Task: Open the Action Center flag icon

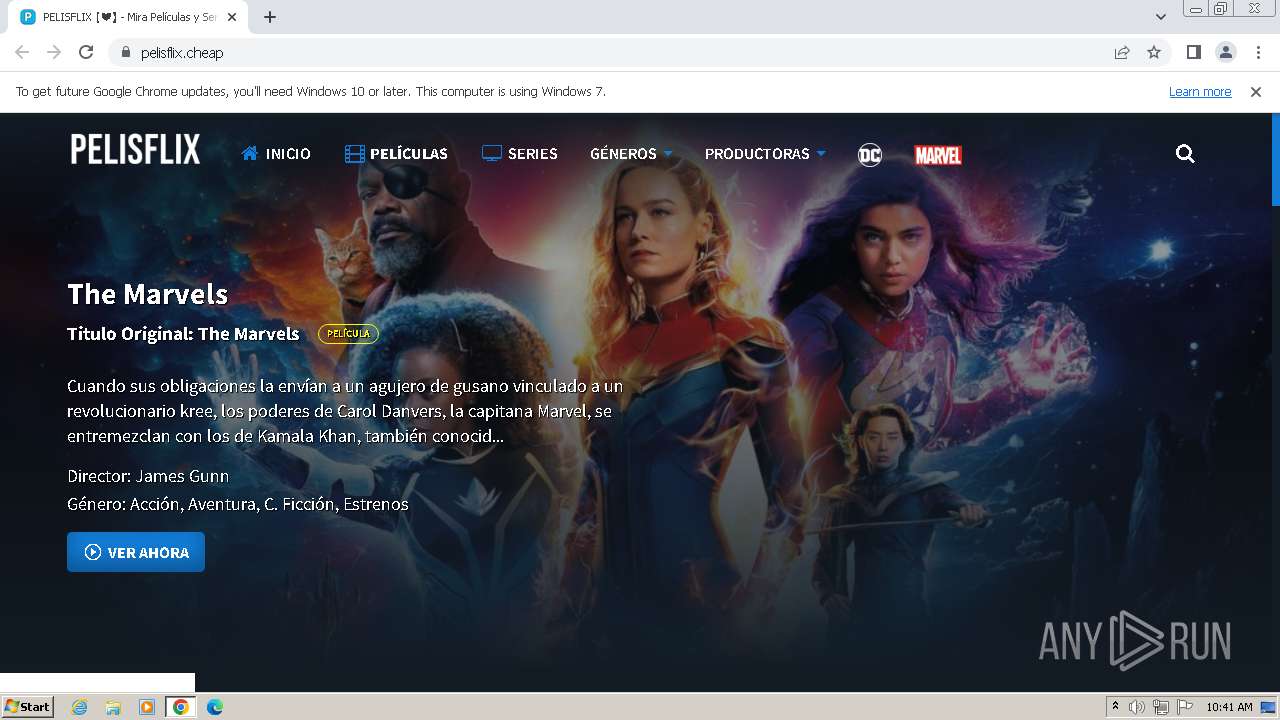Action: 1184,707
